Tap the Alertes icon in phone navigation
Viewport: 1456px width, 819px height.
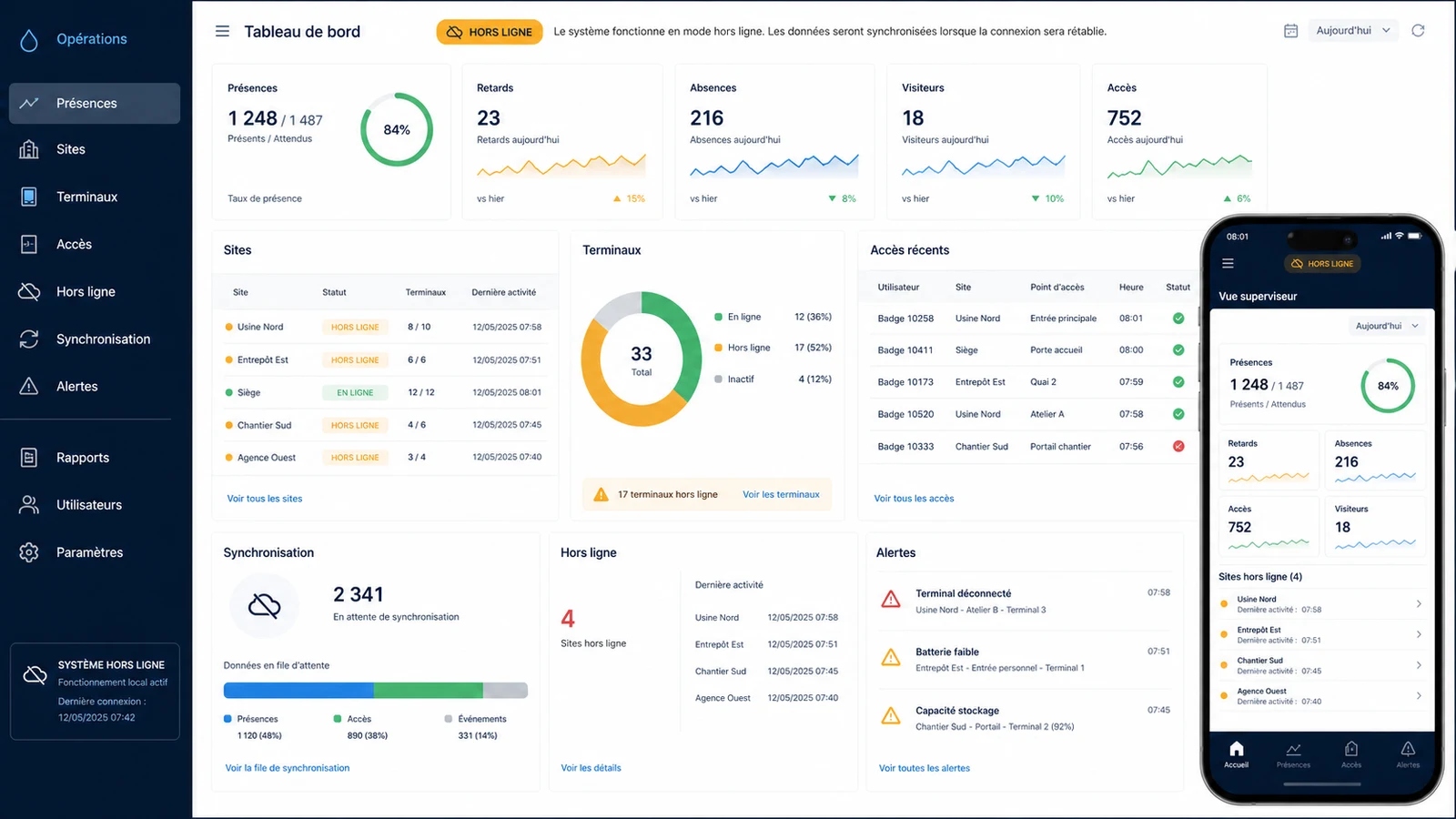[1408, 749]
